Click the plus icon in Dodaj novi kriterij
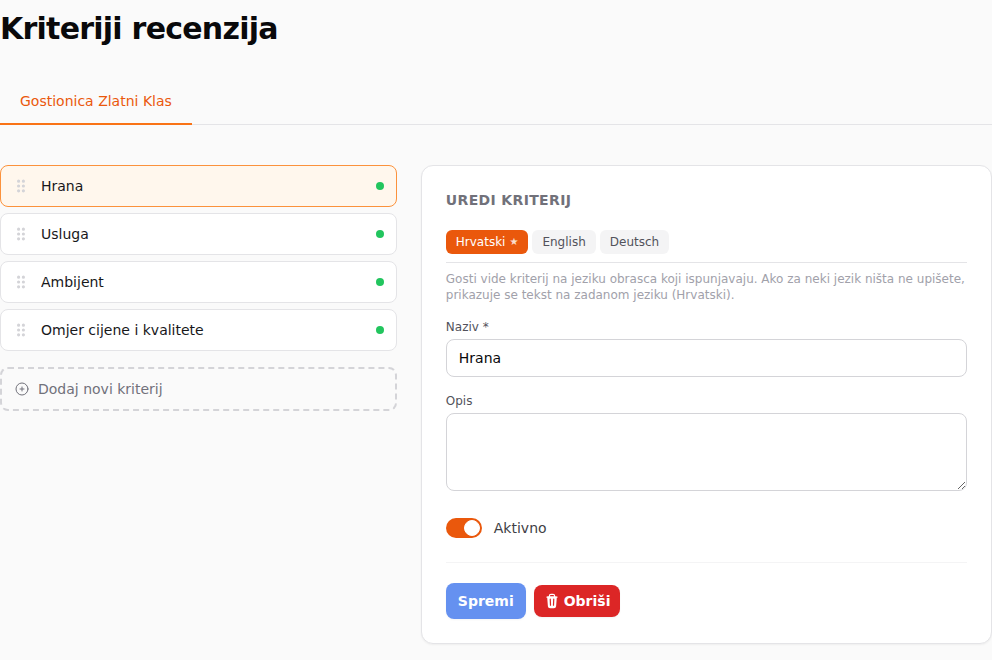 coord(22,389)
